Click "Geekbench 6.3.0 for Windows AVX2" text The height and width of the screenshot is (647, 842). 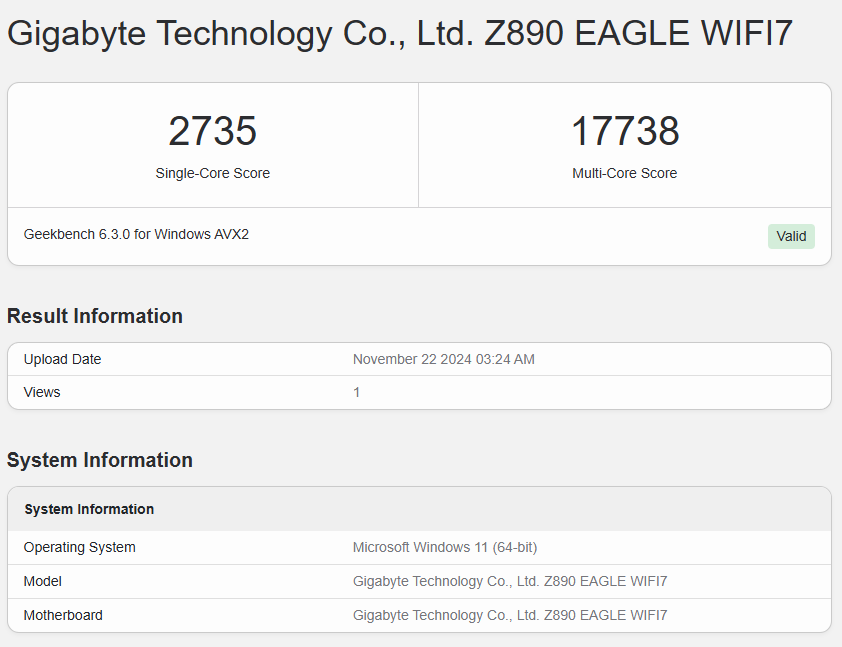(136, 235)
